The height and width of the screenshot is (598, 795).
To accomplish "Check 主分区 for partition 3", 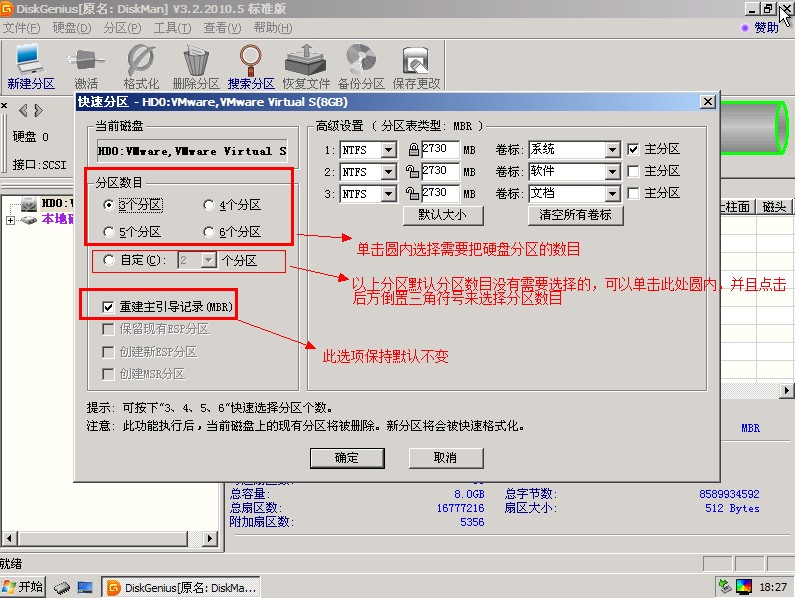I will pos(633,193).
